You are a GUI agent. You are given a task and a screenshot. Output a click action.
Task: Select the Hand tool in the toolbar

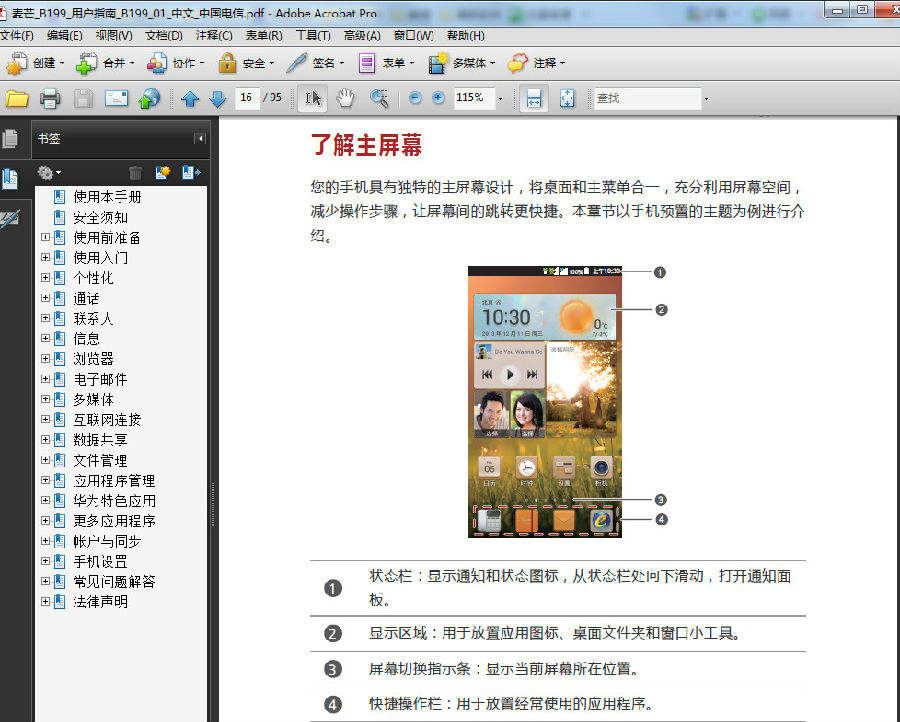click(x=344, y=98)
